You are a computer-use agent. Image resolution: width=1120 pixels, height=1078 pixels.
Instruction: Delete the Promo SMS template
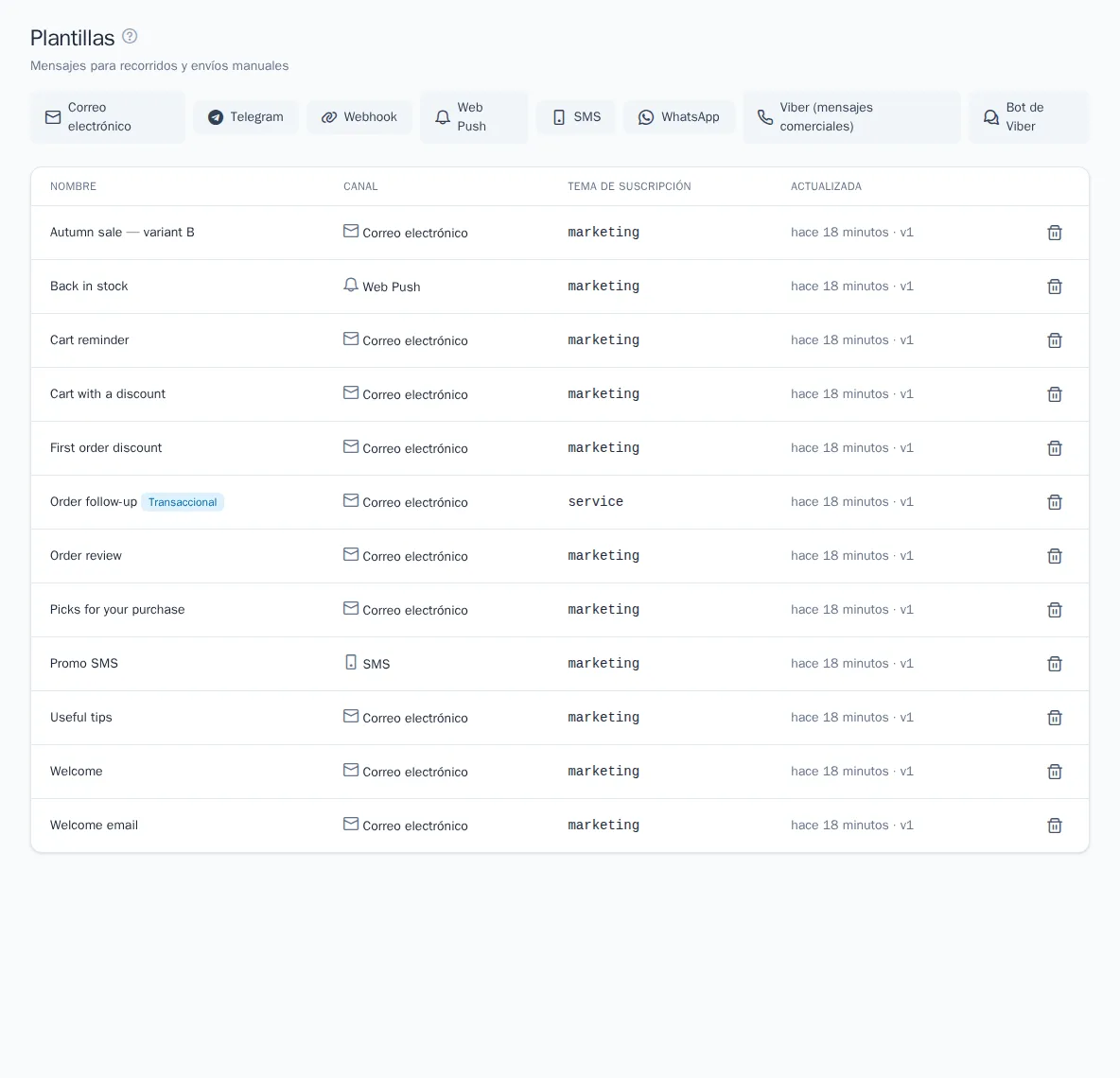click(1055, 664)
